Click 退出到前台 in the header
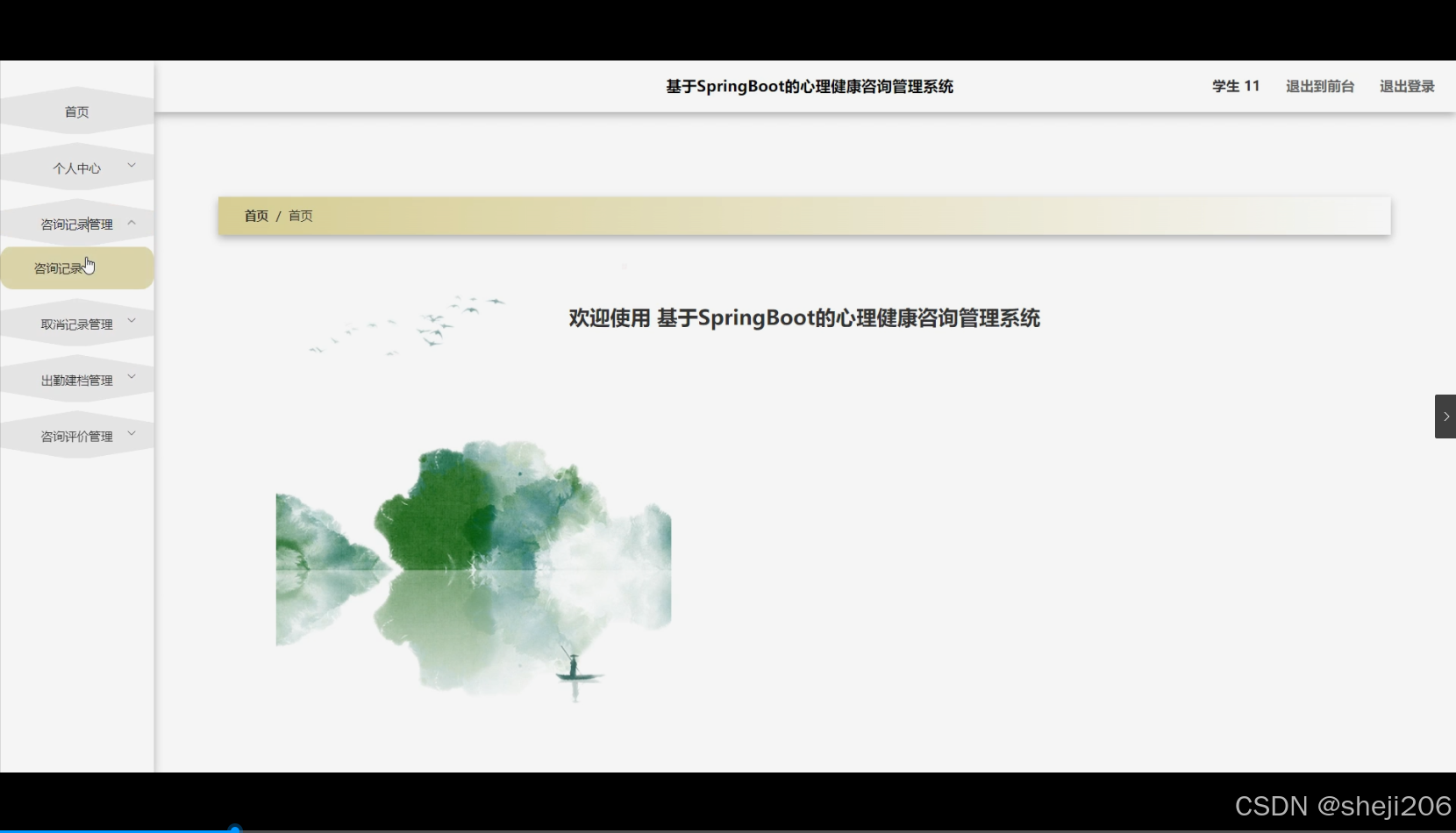Viewport: 1456px width, 833px height. [1319, 86]
